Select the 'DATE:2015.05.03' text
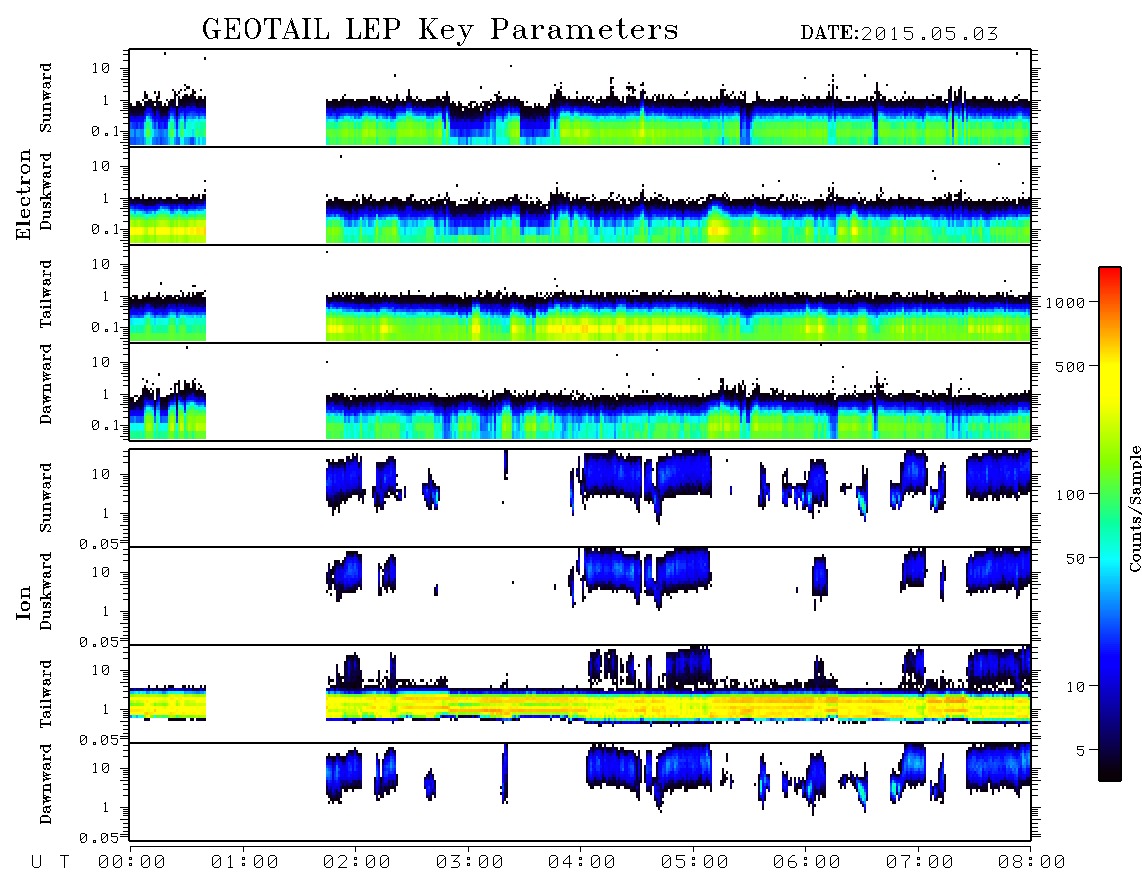This screenshot has width=1142, height=880. pyautogui.click(x=899, y=34)
